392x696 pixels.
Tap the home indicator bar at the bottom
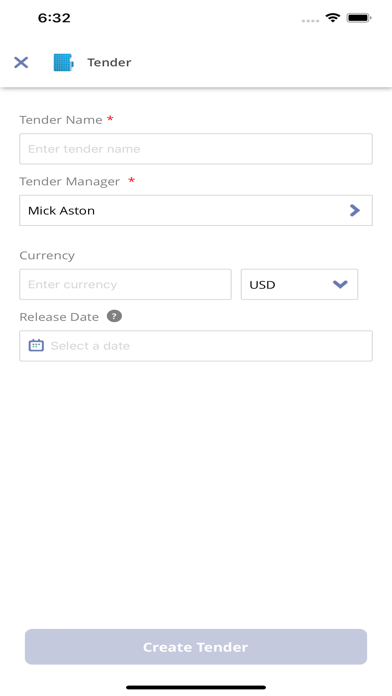196,688
